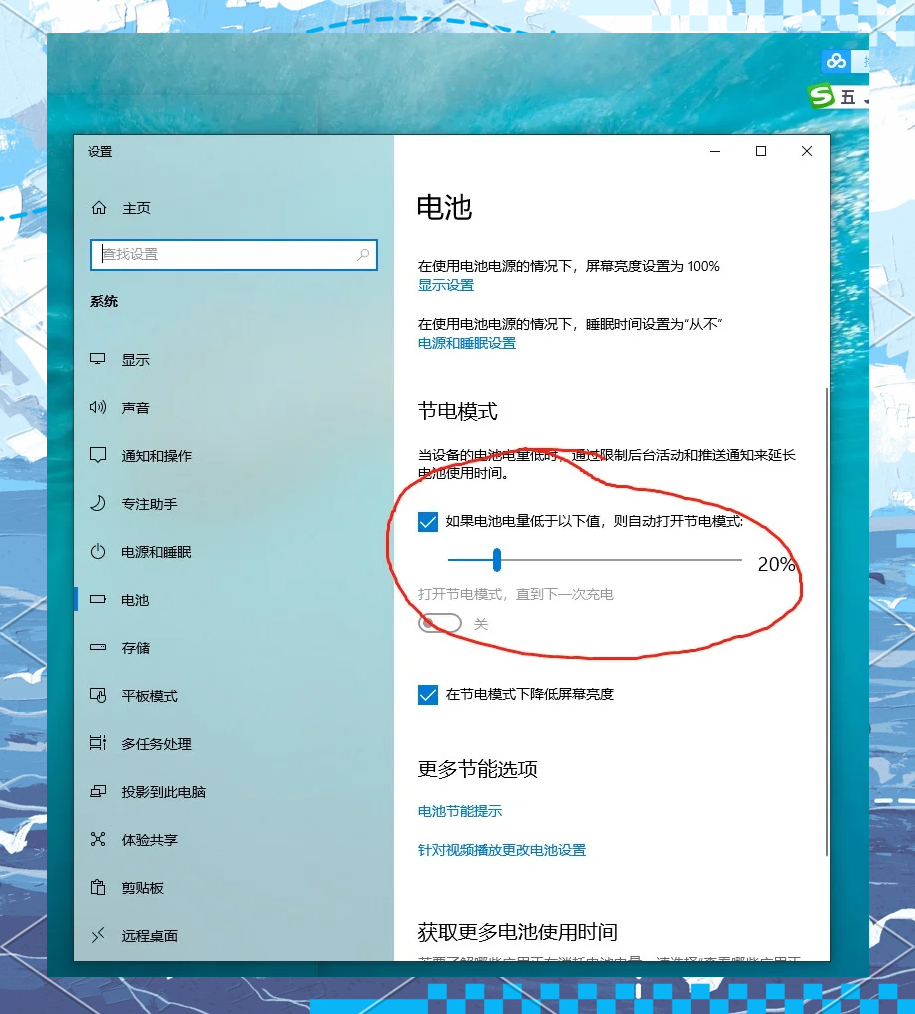Maximize the Settings window
Screen dimensions: 915x1014
pyautogui.click(x=761, y=151)
